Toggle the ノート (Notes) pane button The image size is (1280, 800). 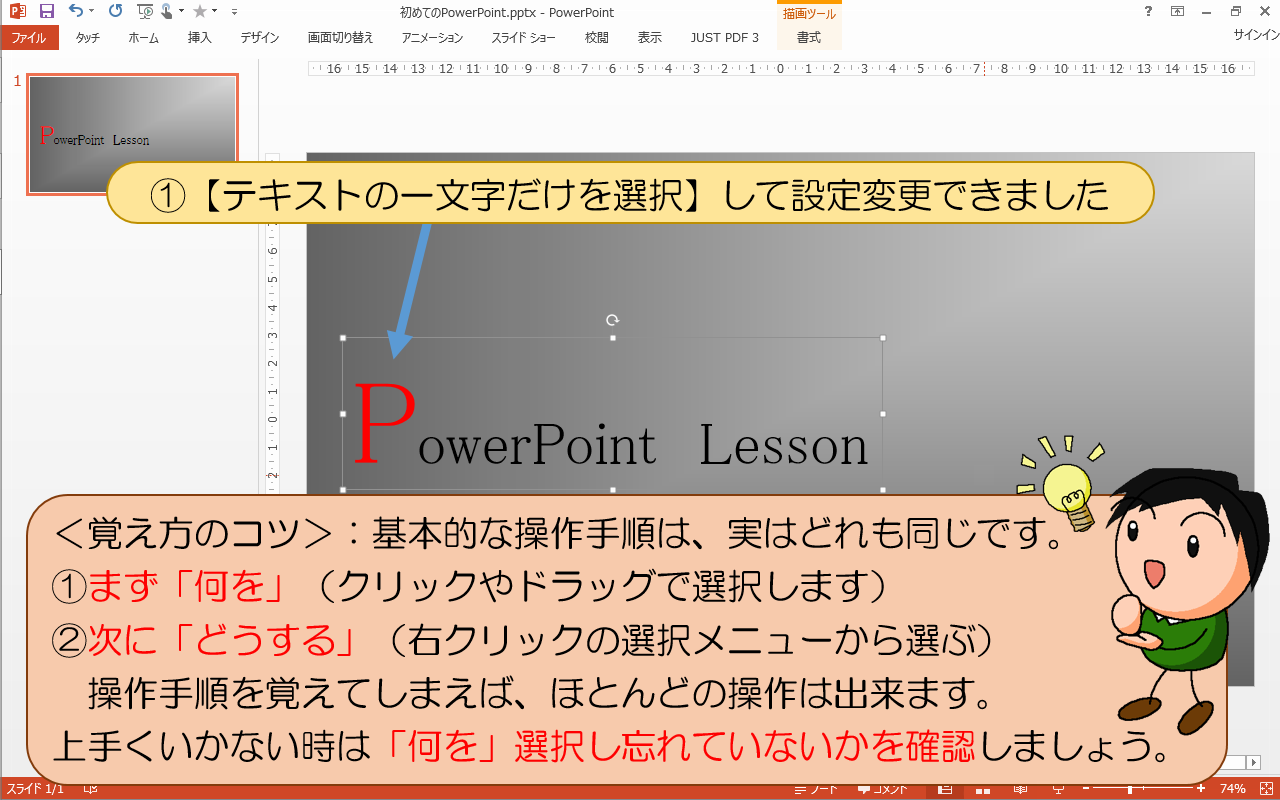pyautogui.click(x=817, y=789)
